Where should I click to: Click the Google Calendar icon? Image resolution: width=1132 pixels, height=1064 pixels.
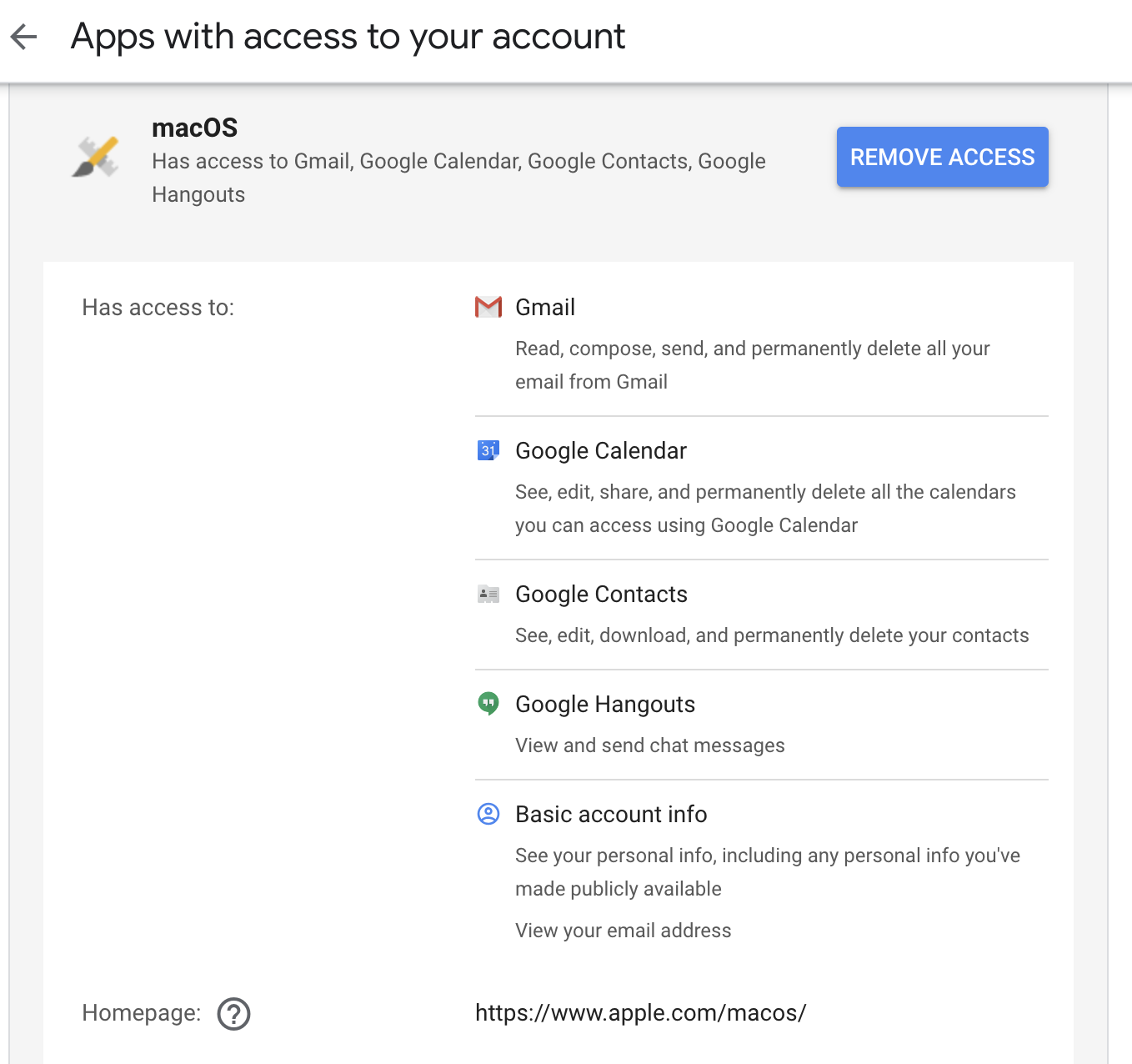point(488,450)
